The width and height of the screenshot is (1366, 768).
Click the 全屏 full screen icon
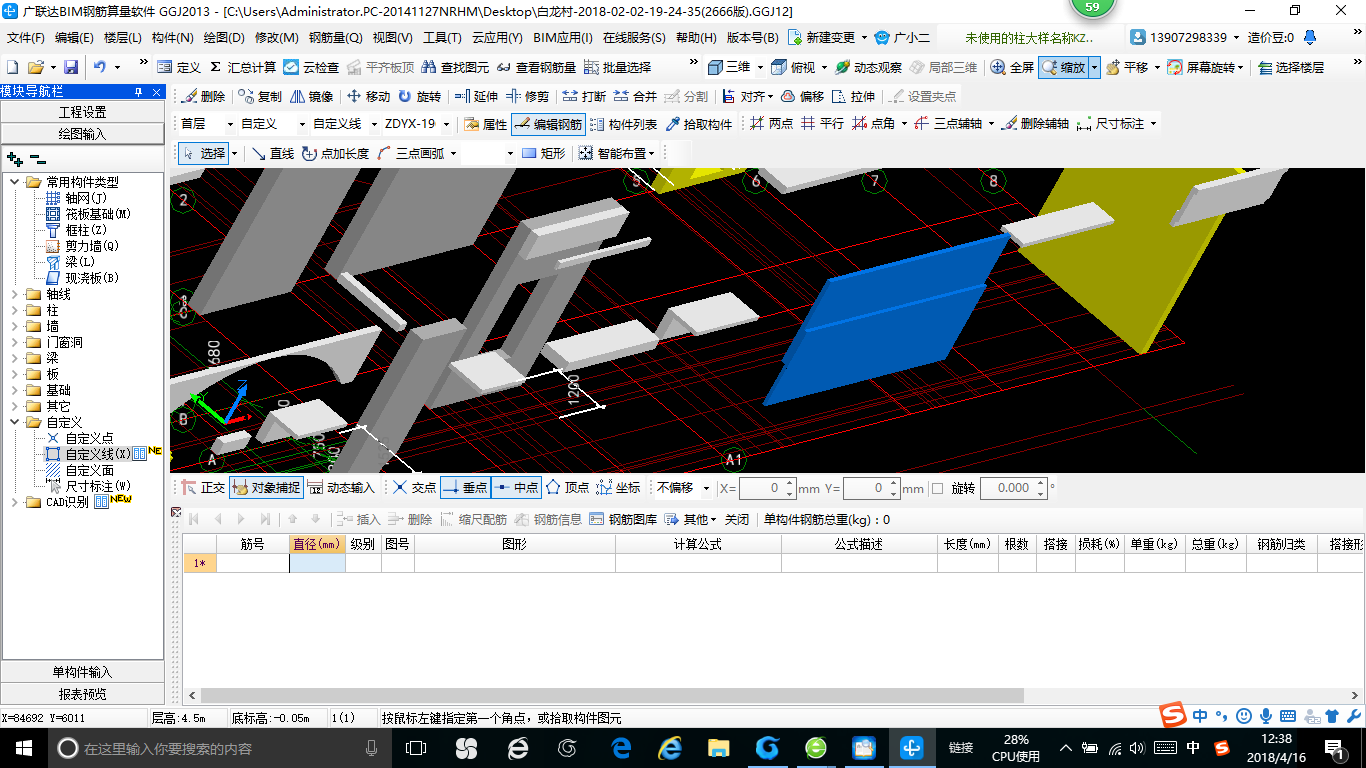click(x=1012, y=67)
